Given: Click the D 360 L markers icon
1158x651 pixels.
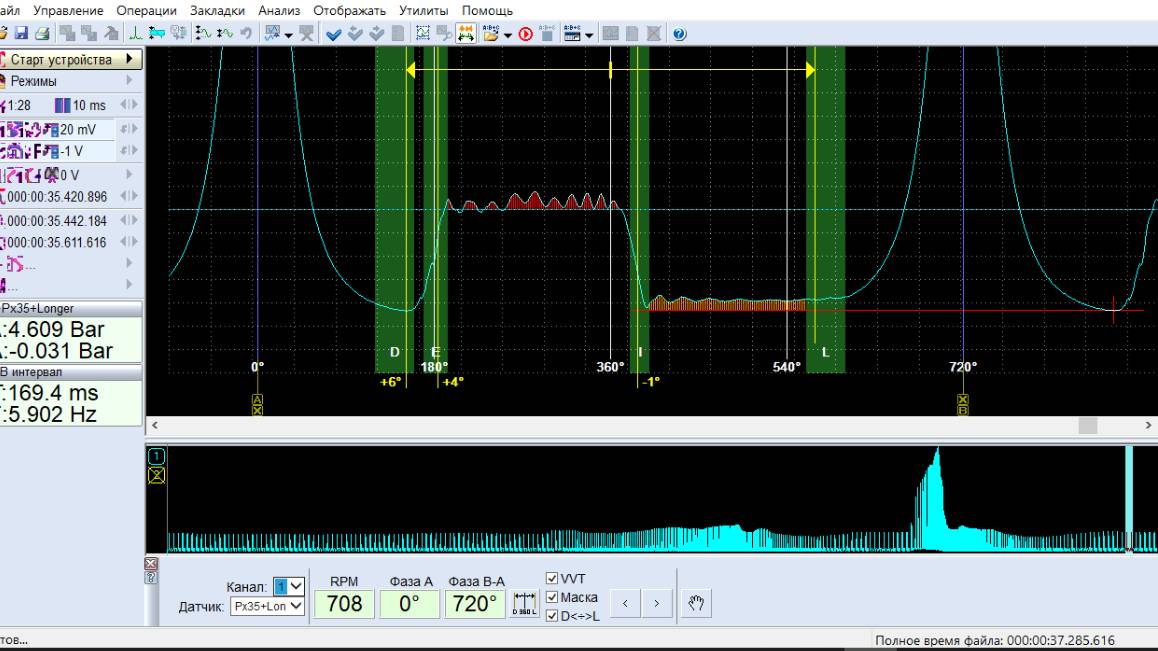Looking at the screenshot, I should (x=524, y=604).
